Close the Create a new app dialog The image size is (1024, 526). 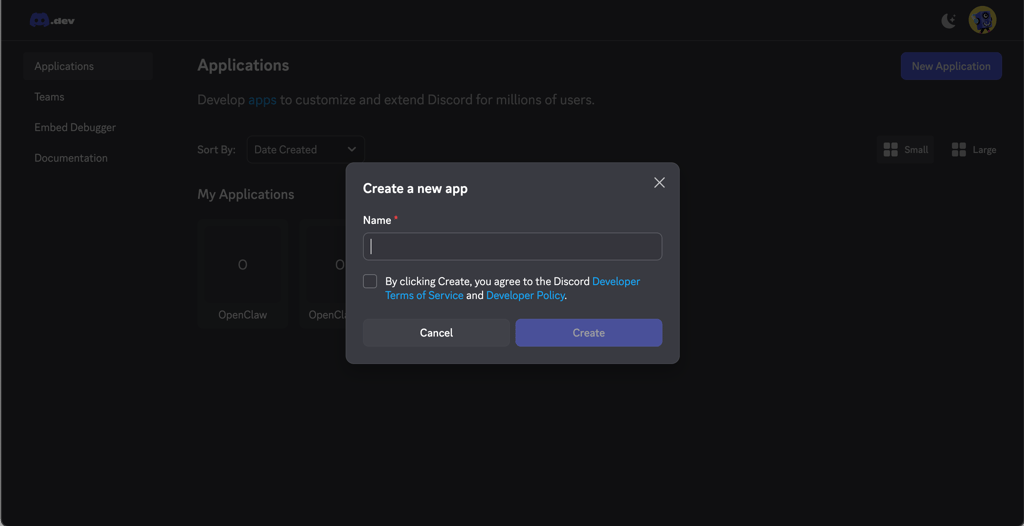click(x=660, y=183)
